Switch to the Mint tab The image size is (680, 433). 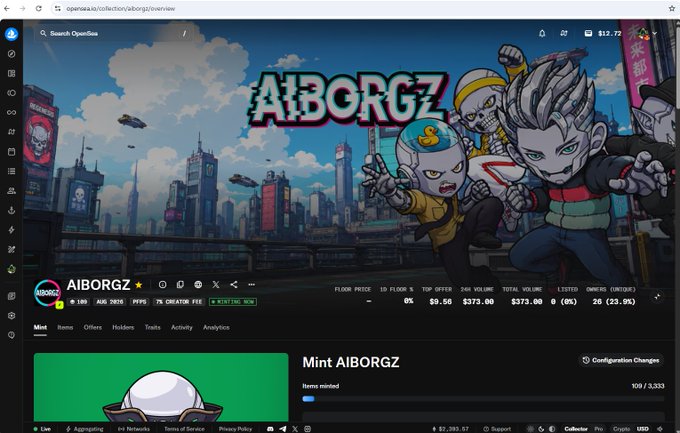click(x=40, y=328)
